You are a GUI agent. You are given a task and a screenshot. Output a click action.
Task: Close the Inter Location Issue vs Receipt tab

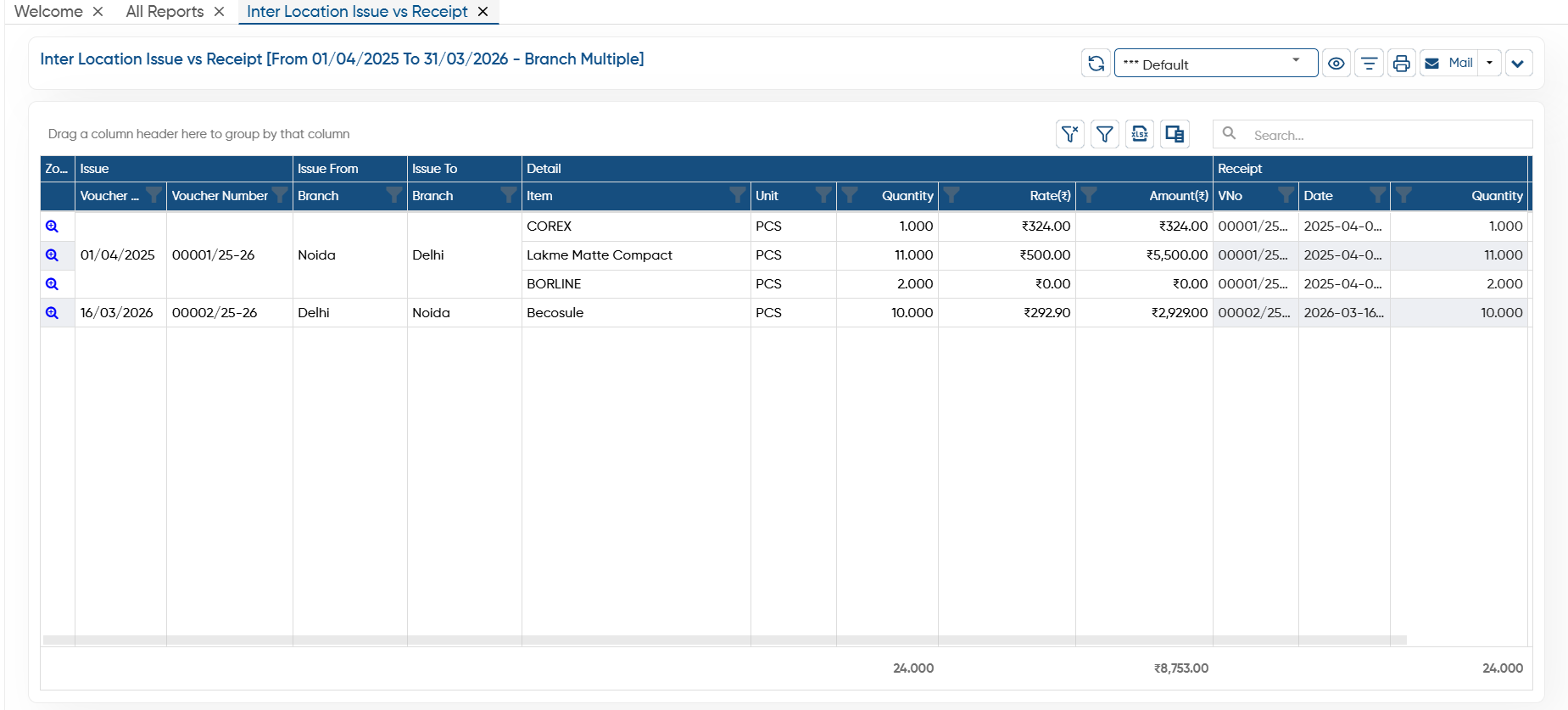(483, 12)
